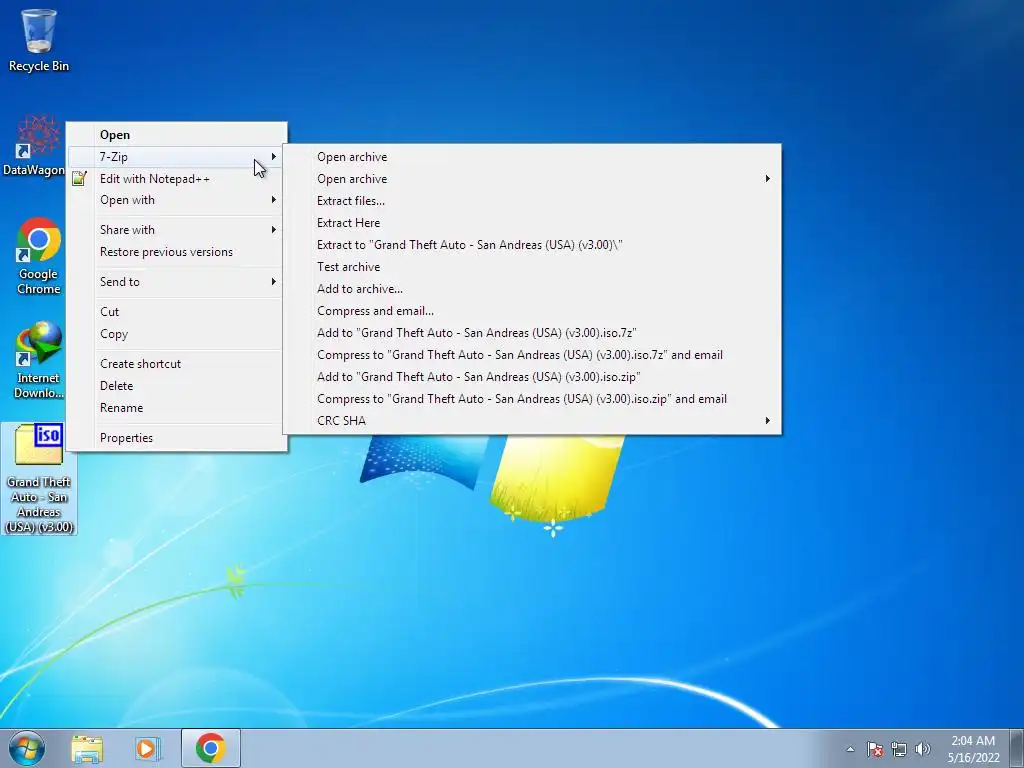Expand the 7-Zip submenu arrow
This screenshot has width=1024, height=768.
[x=274, y=157]
